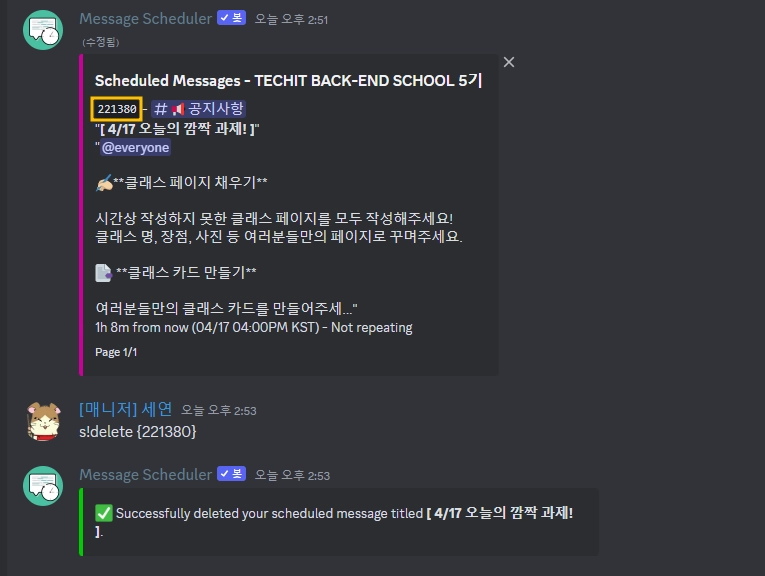Dismiss the embed with the X button
Screen dimensions: 765x576
click(x=509, y=62)
